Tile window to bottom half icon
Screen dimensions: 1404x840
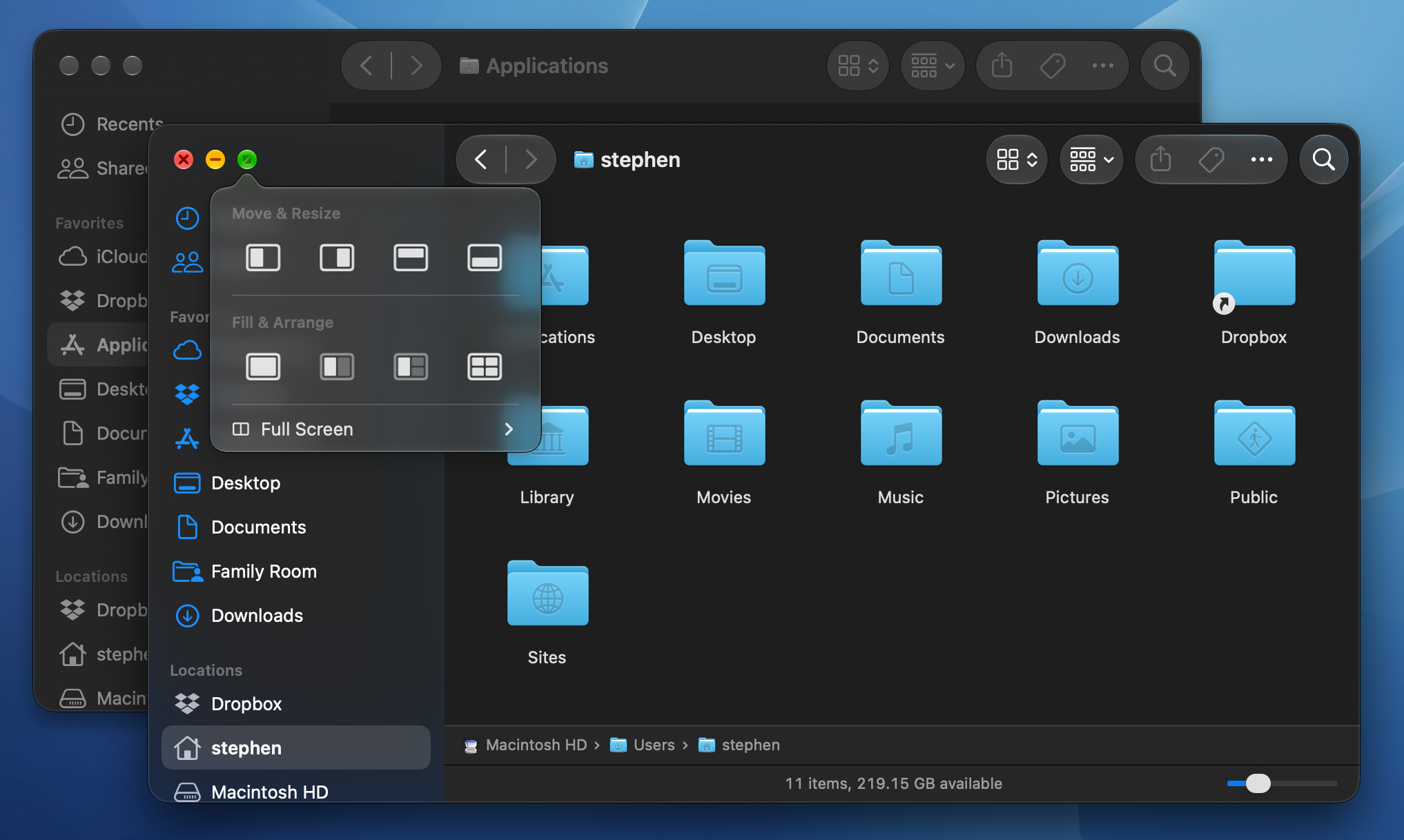485,257
